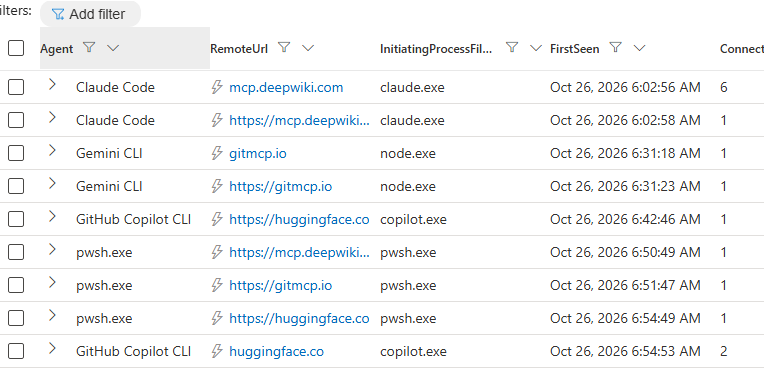Open filter icon on InitiatingProcessFil column
This screenshot has height=387, width=764.
(x=512, y=47)
